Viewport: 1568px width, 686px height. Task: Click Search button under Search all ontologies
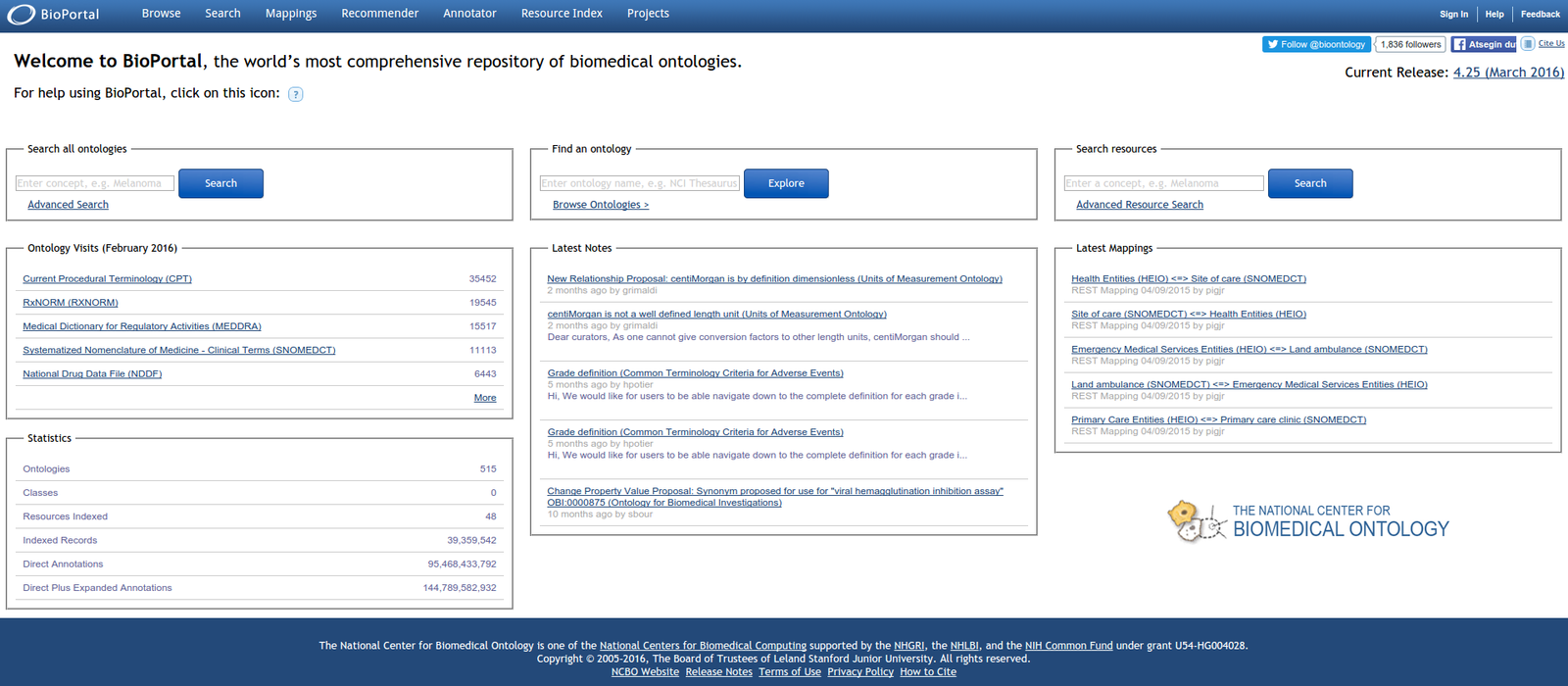tap(220, 183)
